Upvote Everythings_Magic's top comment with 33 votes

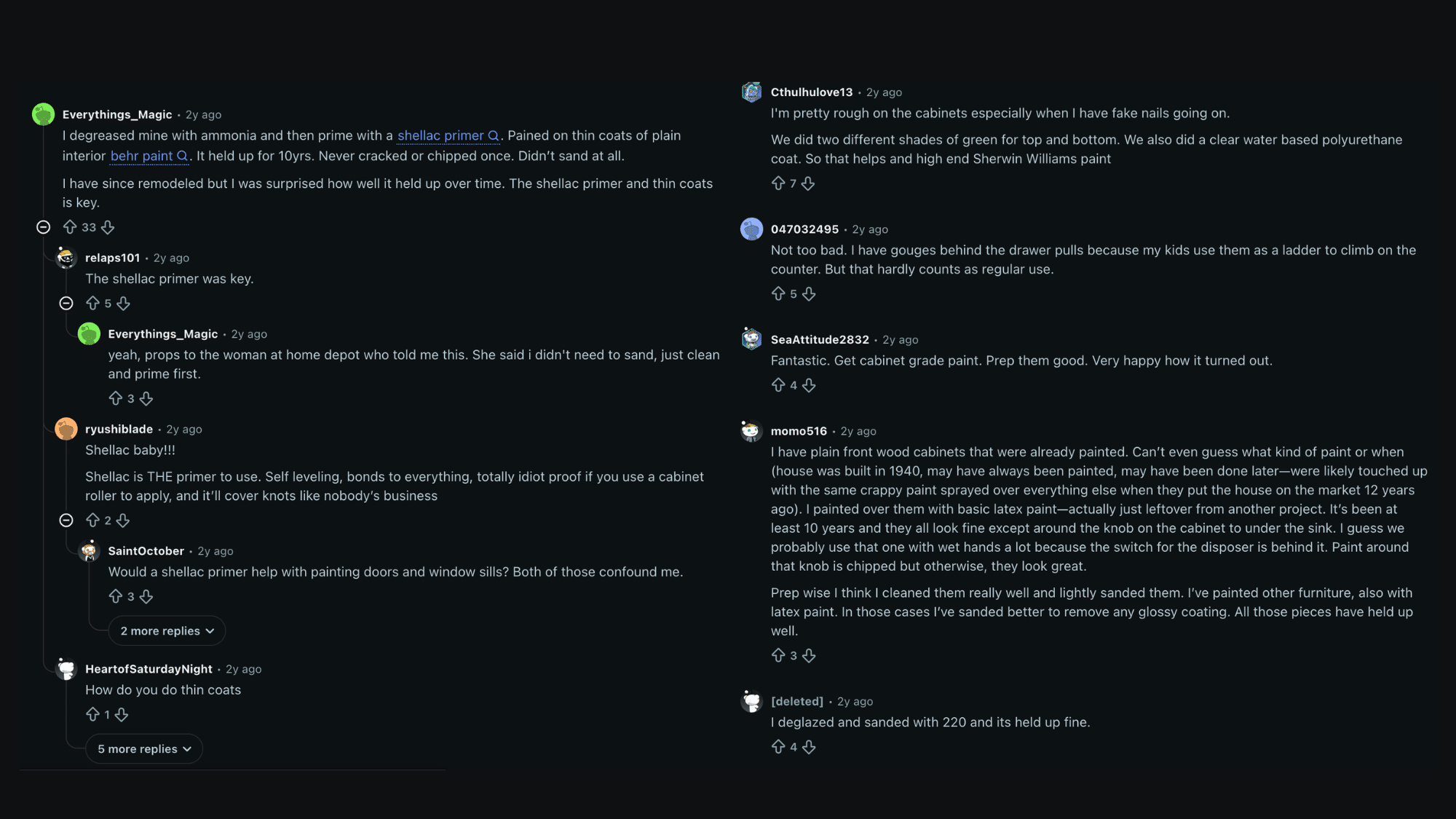(x=70, y=227)
